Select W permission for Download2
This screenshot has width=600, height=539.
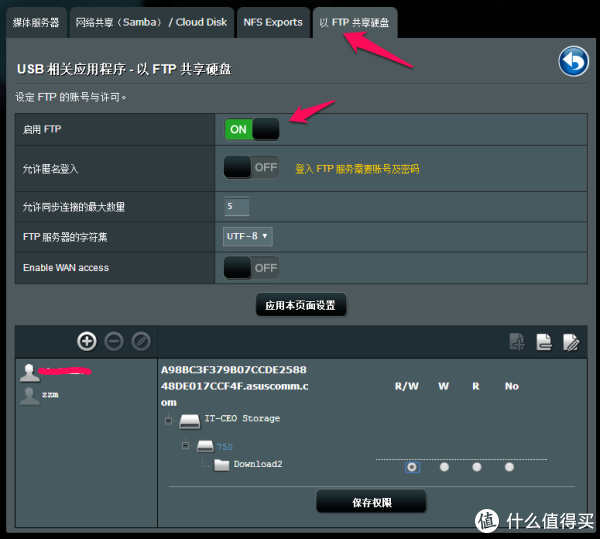[x=444, y=467]
